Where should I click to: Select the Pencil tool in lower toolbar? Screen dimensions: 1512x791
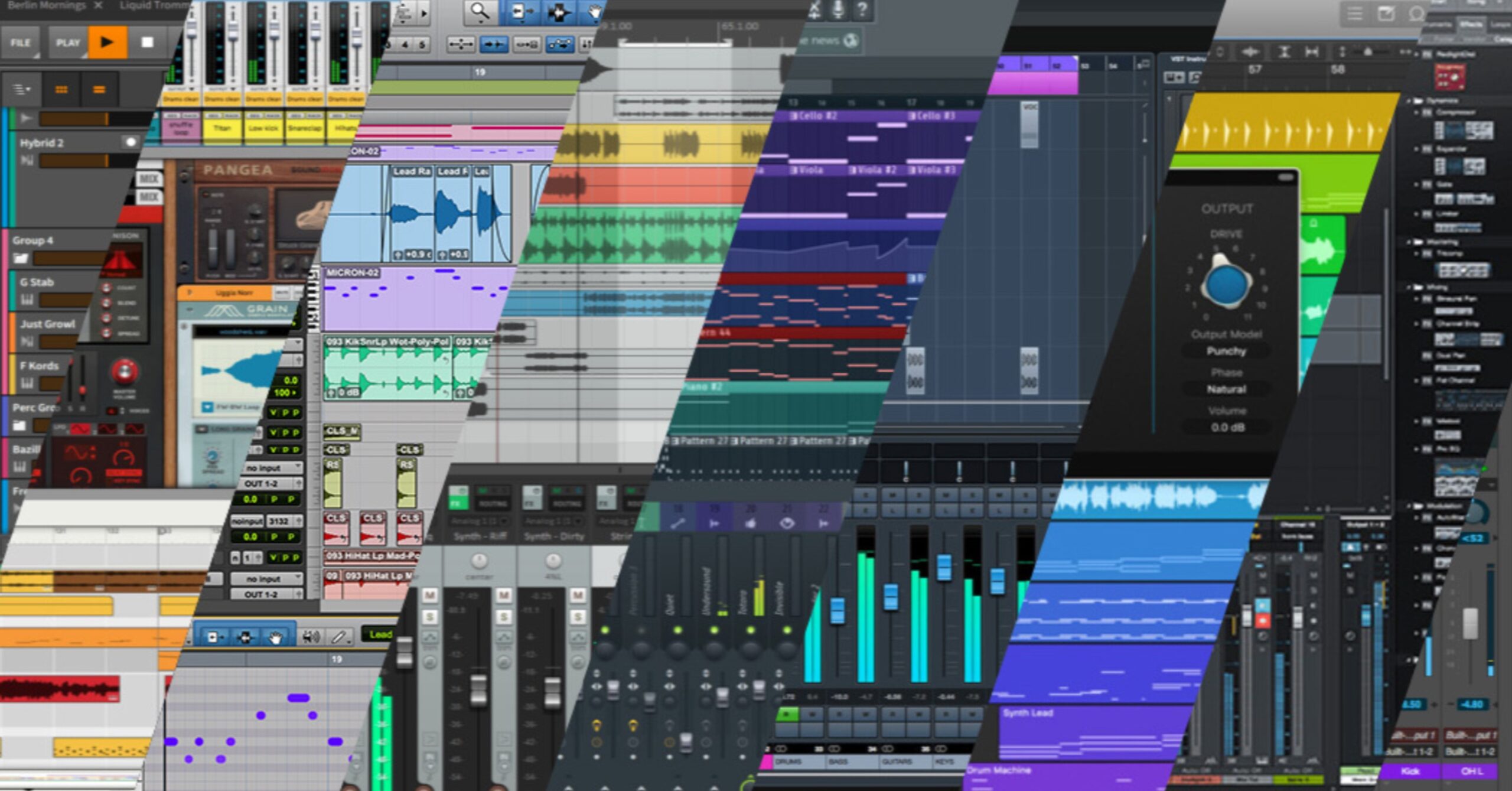[x=338, y=637]
